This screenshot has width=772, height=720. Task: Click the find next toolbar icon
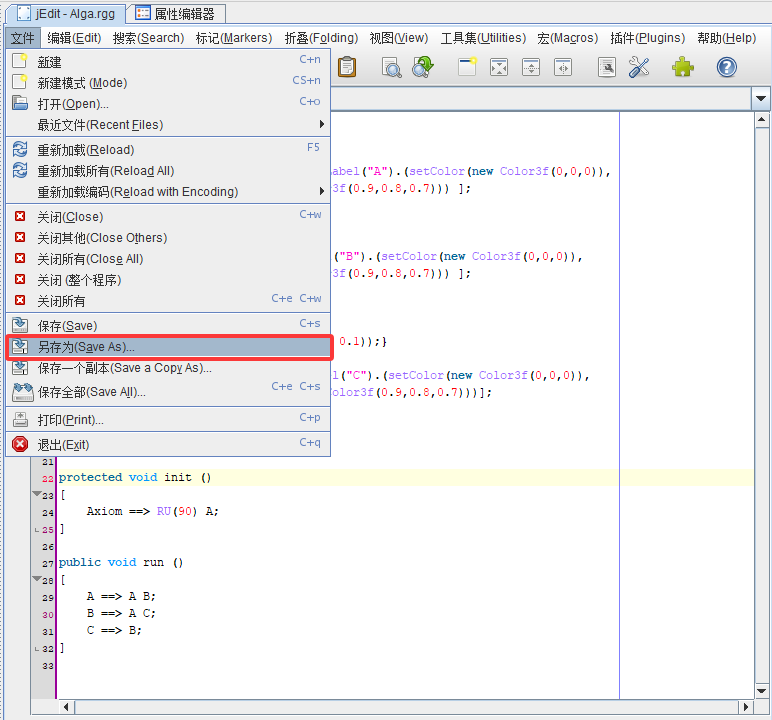[423, 67]
